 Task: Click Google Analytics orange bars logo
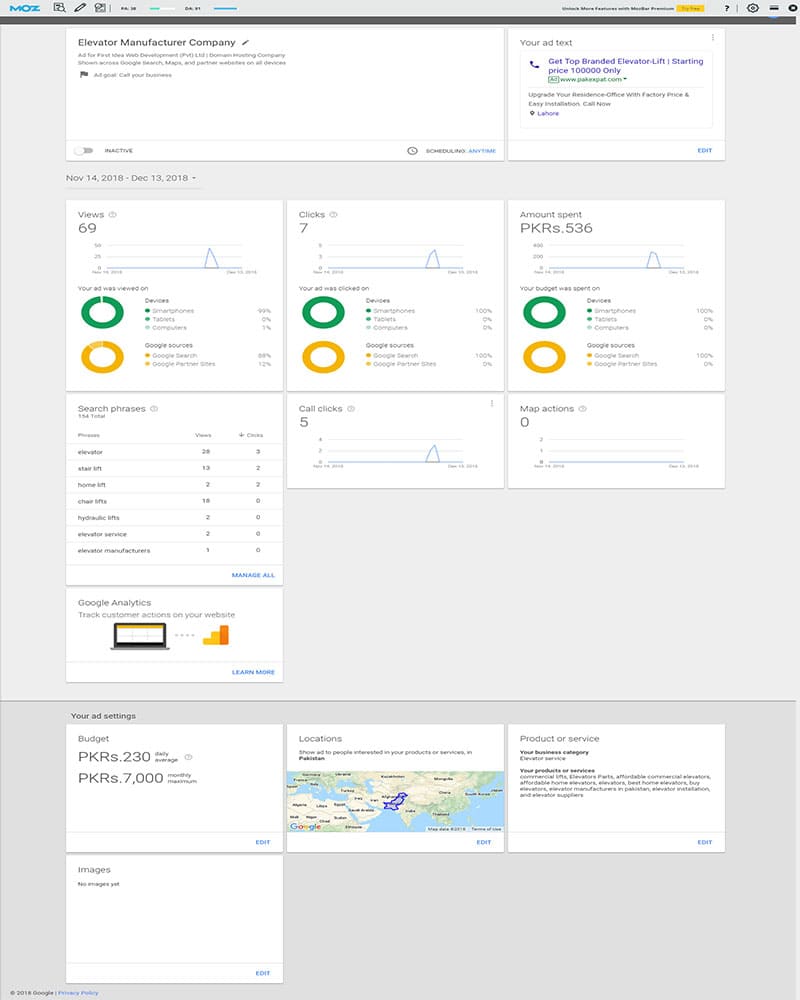pos(216,635)
